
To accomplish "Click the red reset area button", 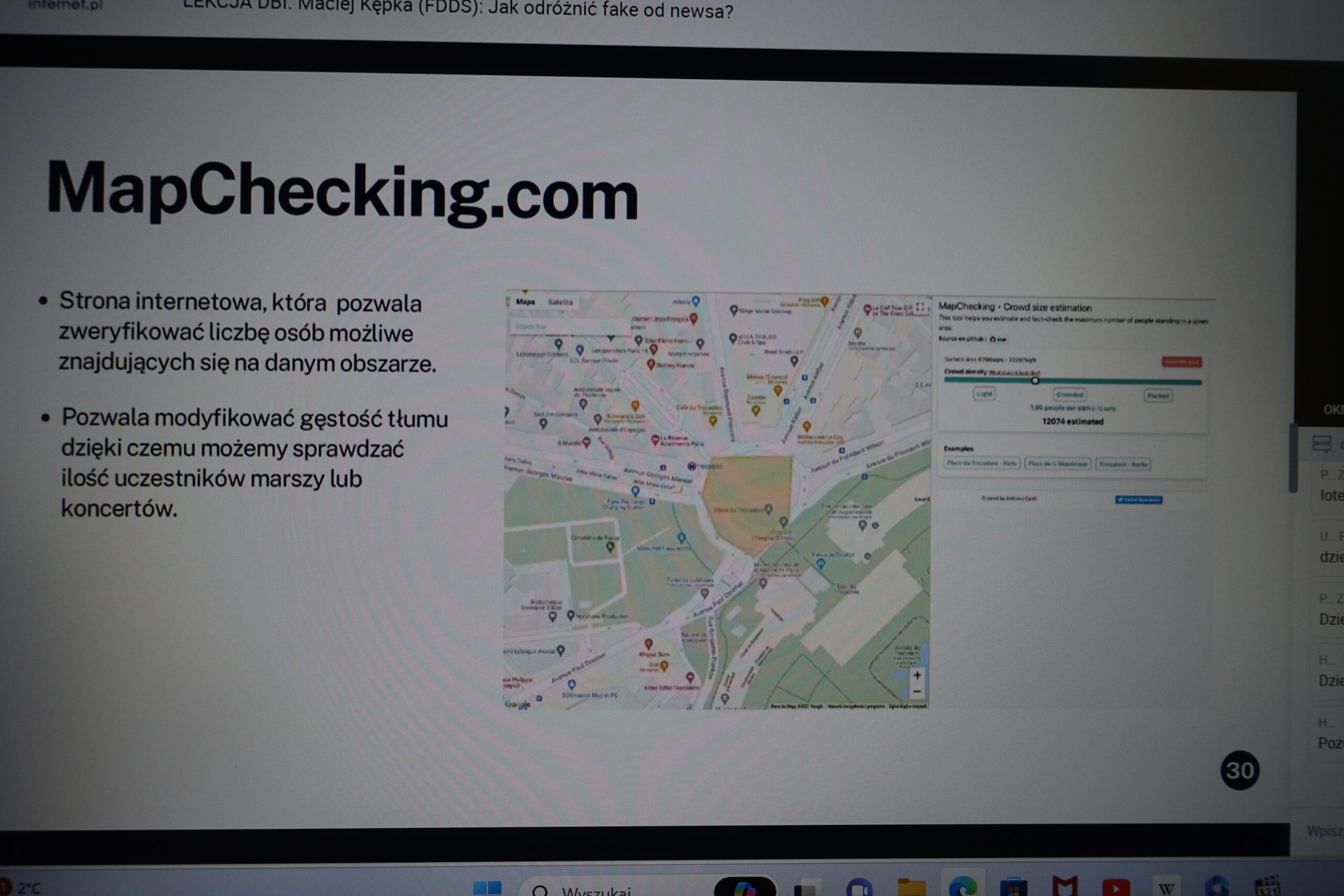I will pos(1181,362).
